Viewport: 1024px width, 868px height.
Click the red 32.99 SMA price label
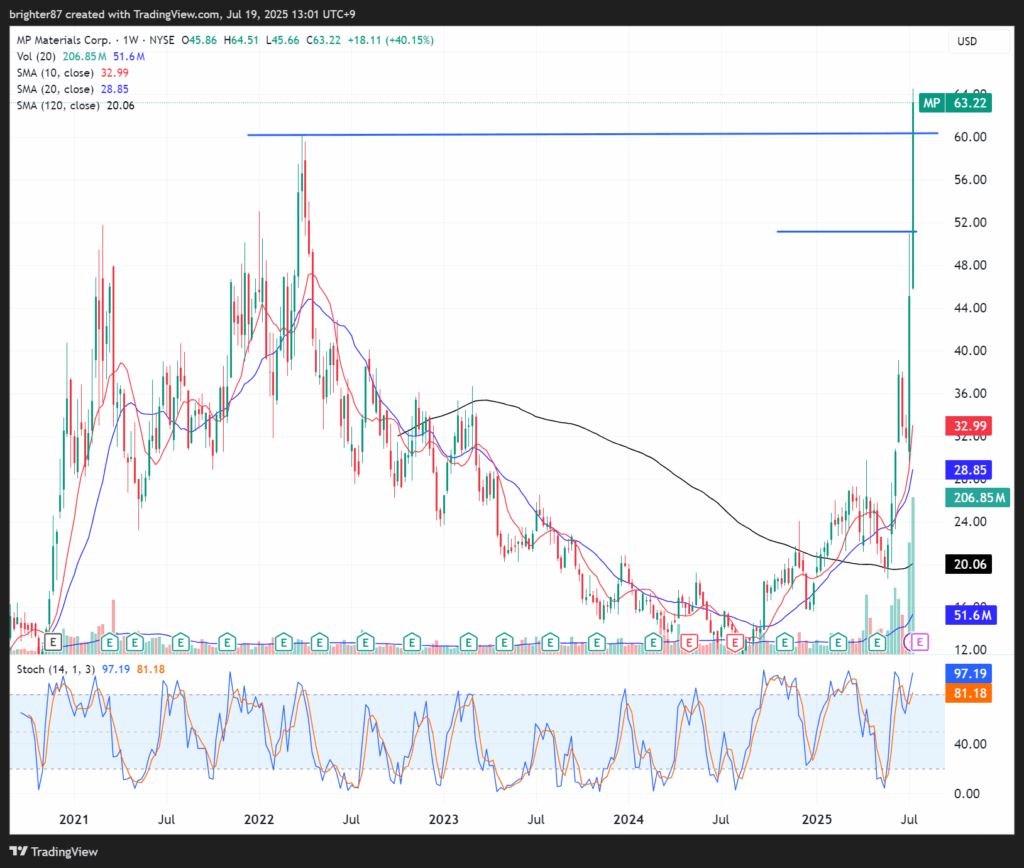[x=970, y=426]
